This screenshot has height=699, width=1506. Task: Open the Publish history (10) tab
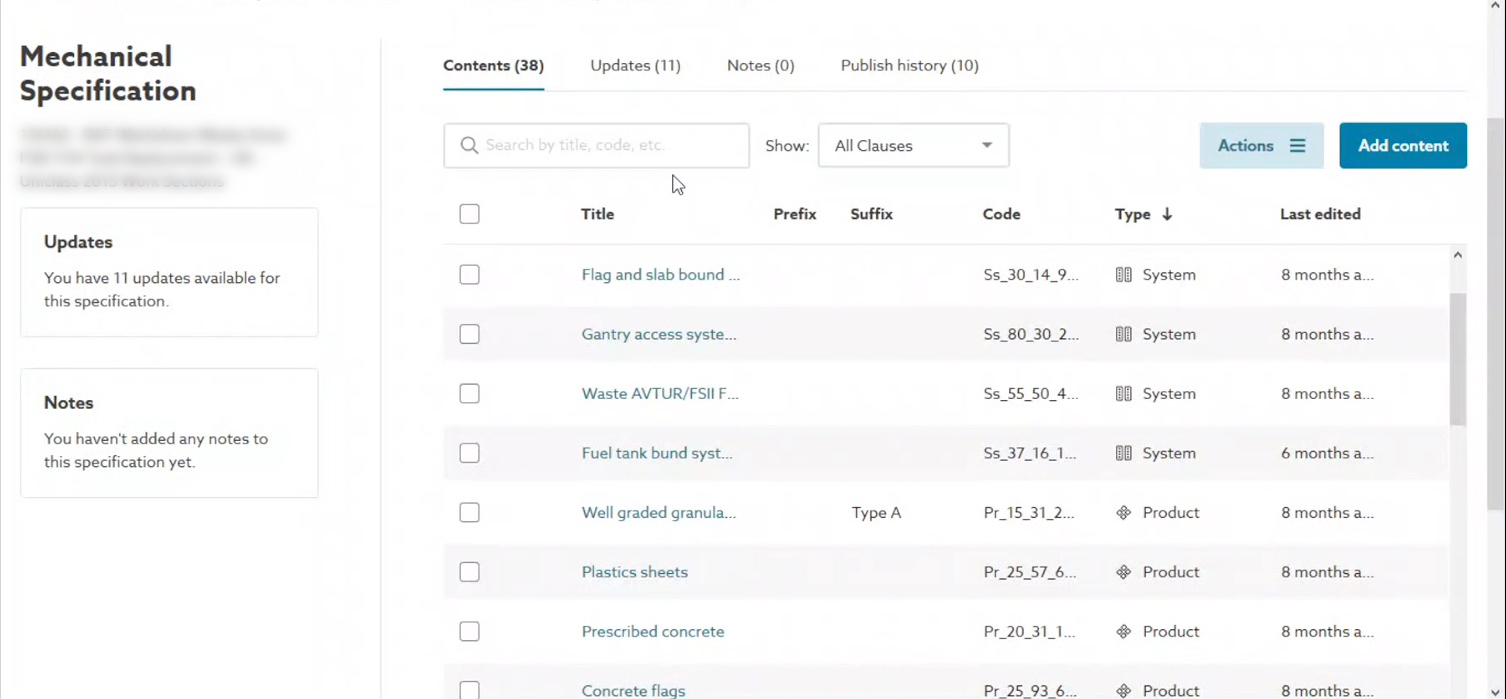[x=909, y=65]
